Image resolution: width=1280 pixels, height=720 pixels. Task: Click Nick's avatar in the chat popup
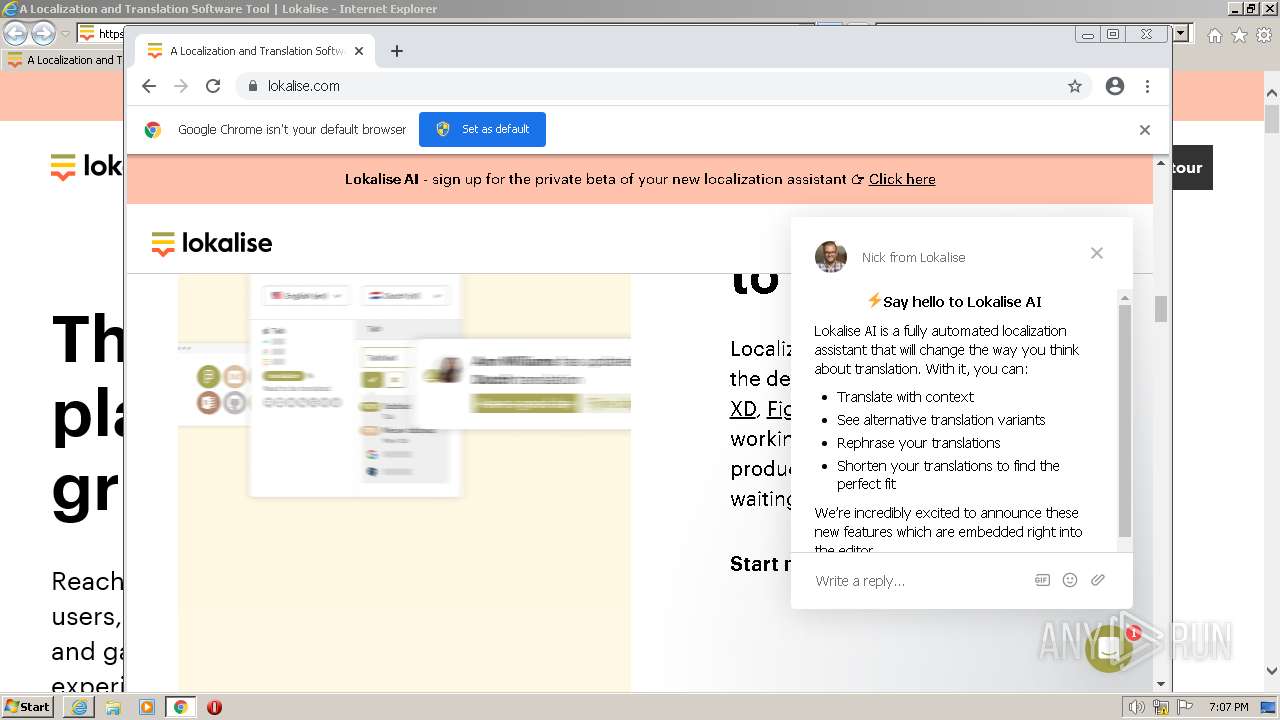[831, 257]
